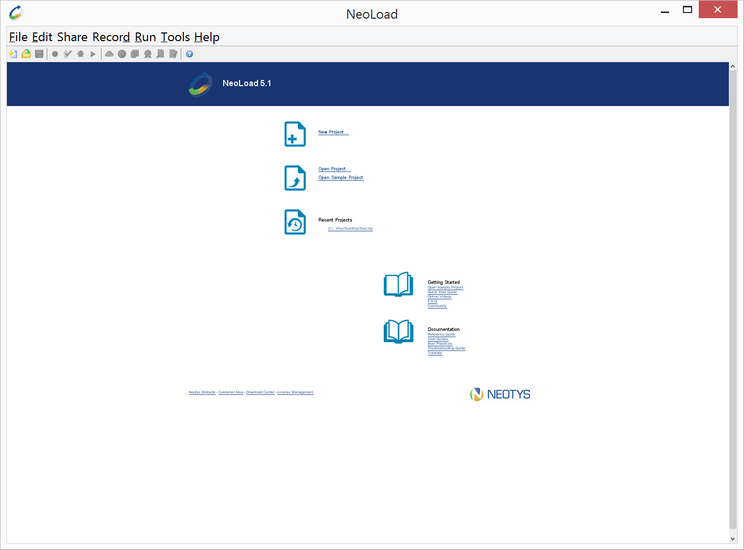This screenshot has height=550, width=744.
Task: Click the New Project... link
Action: click(x=334, y=132)
